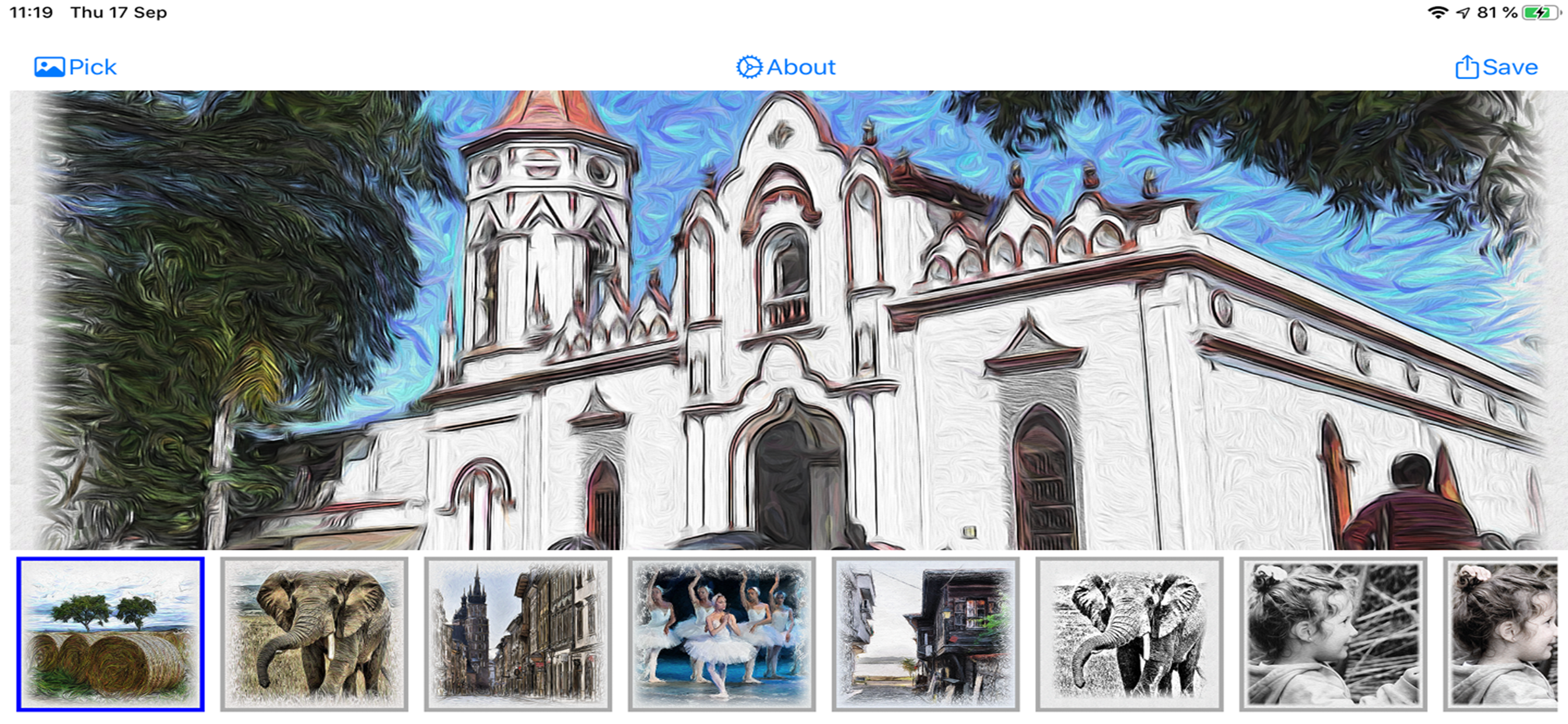1568x724 pixels.
Task: Choose the color elephant style thumbnail
Action: [314, 634]
